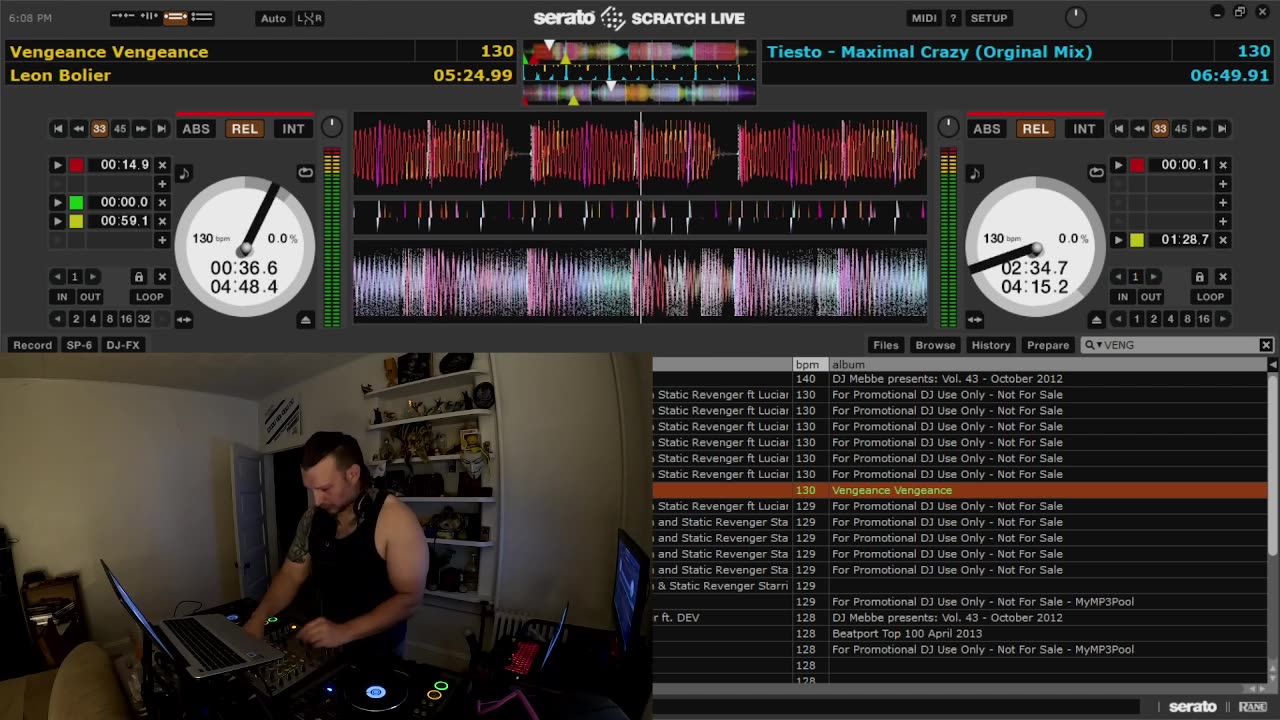Open the Browse panel
Viewport: 1280px width, 720px height.
[935, 345]
